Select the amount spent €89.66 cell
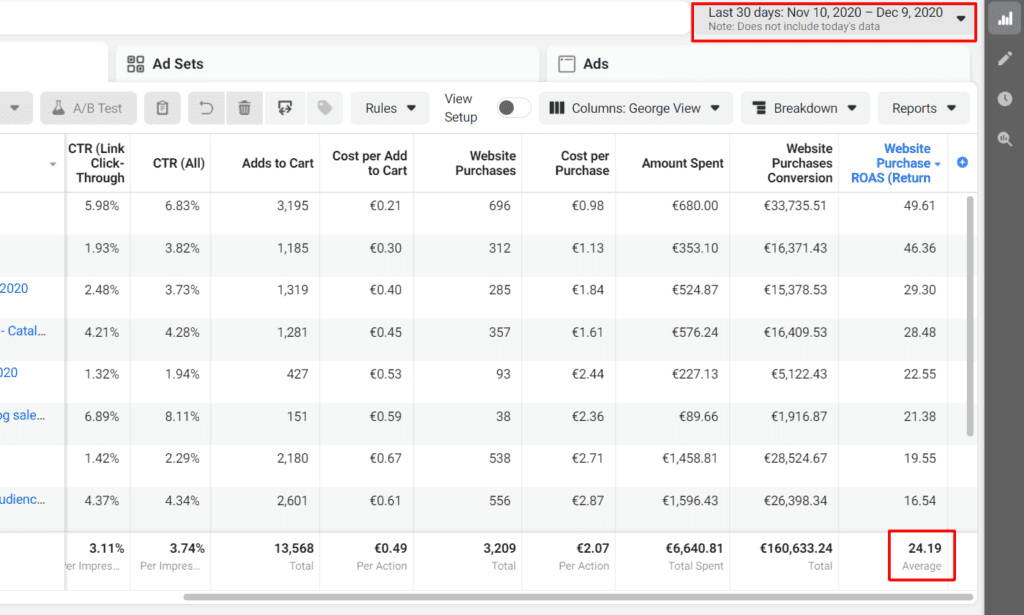1024x615 pixels. pyautogui.click(x=698, y=417)
